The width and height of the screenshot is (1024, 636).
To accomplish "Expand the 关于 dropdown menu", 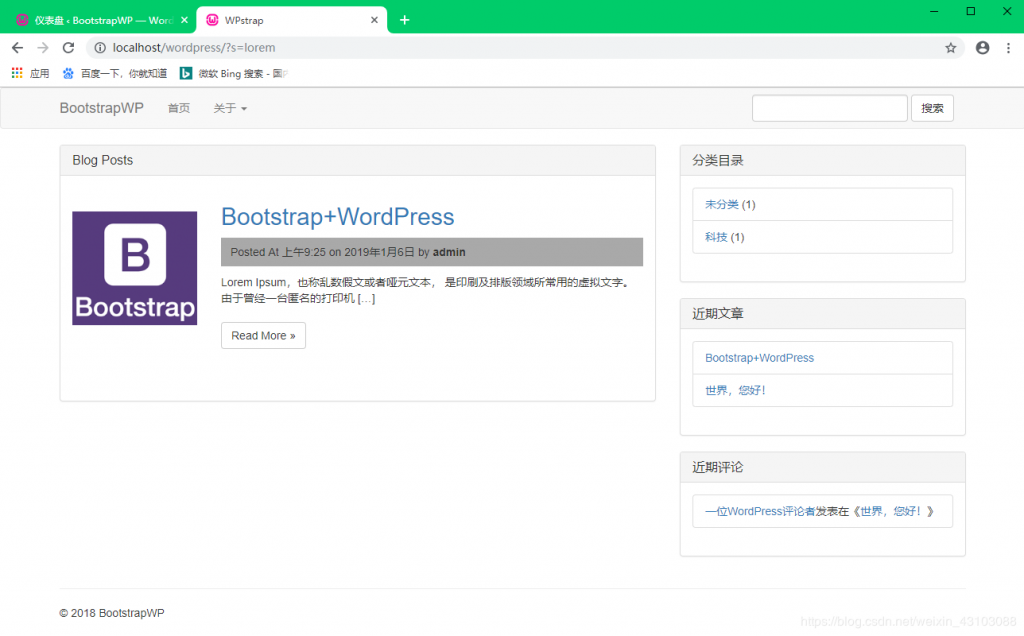I will click(x=230, y=108).
